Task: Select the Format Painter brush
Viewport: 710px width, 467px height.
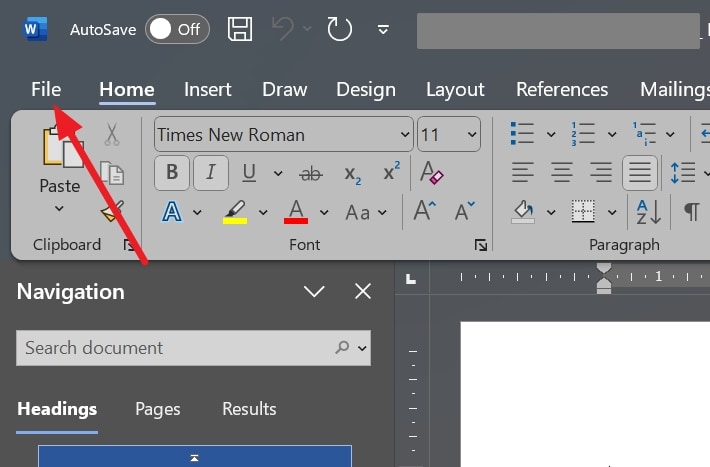Action: pyautogui.click(x=112, y=211)
